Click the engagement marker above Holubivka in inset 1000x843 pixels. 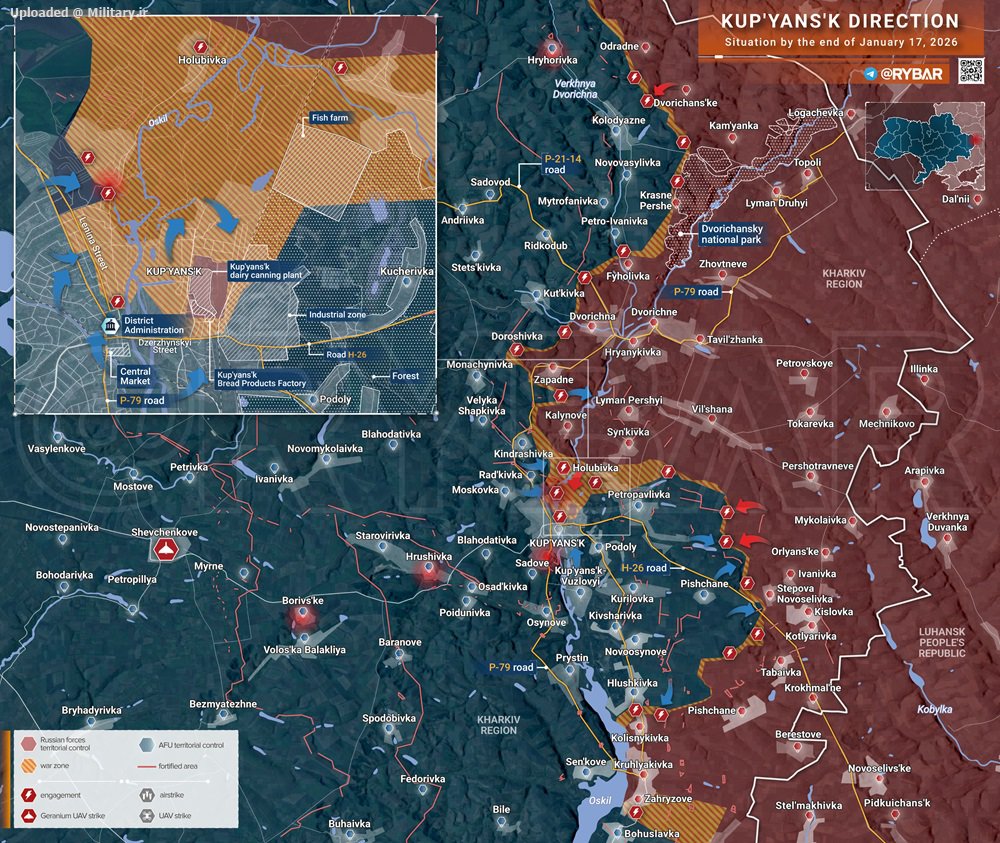click(x=201, y=47)
